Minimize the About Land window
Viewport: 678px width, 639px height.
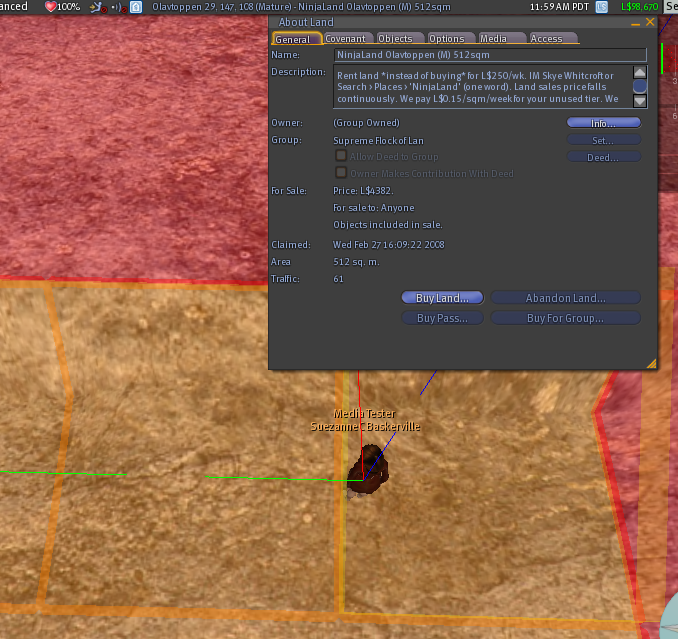(636, 21)
